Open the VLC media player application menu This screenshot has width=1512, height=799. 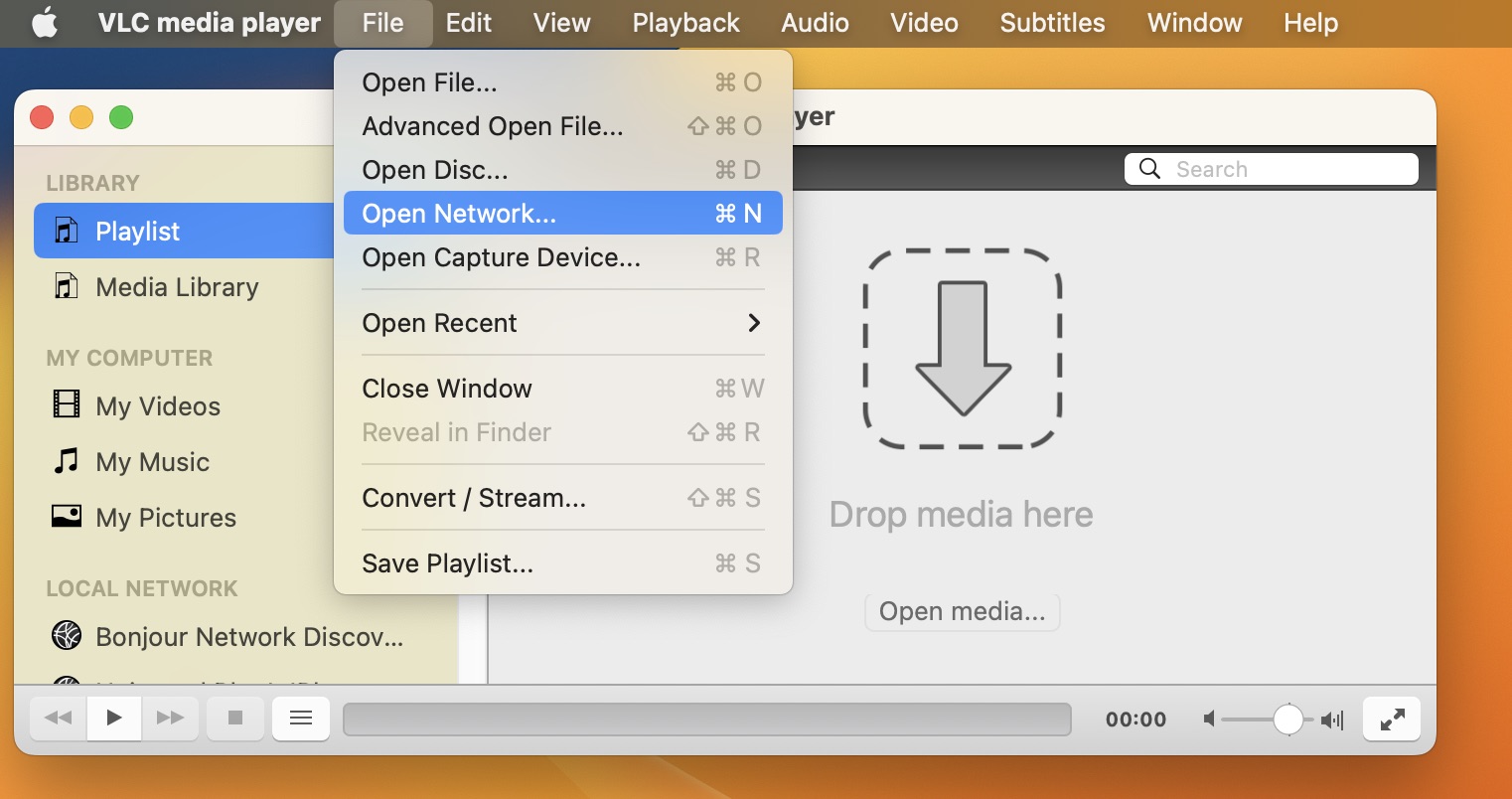(210, 23)
